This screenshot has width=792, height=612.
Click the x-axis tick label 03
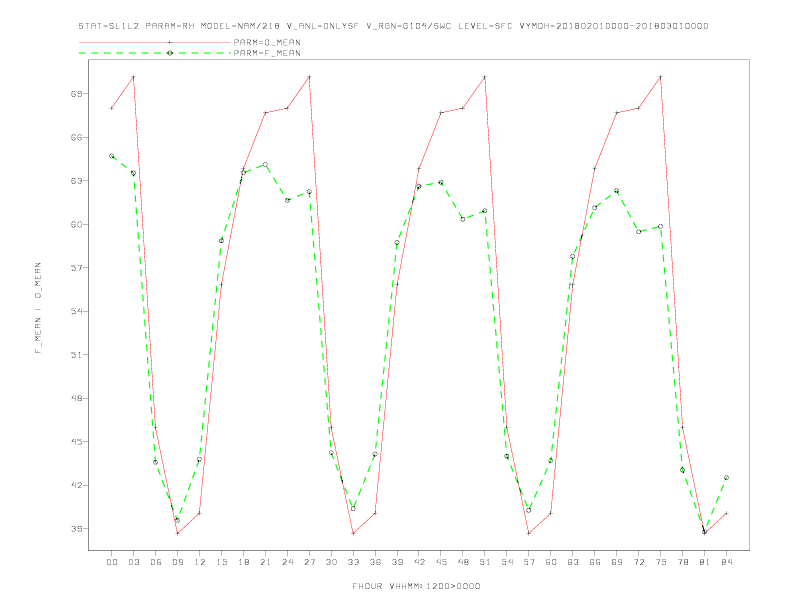pos(133,562)
